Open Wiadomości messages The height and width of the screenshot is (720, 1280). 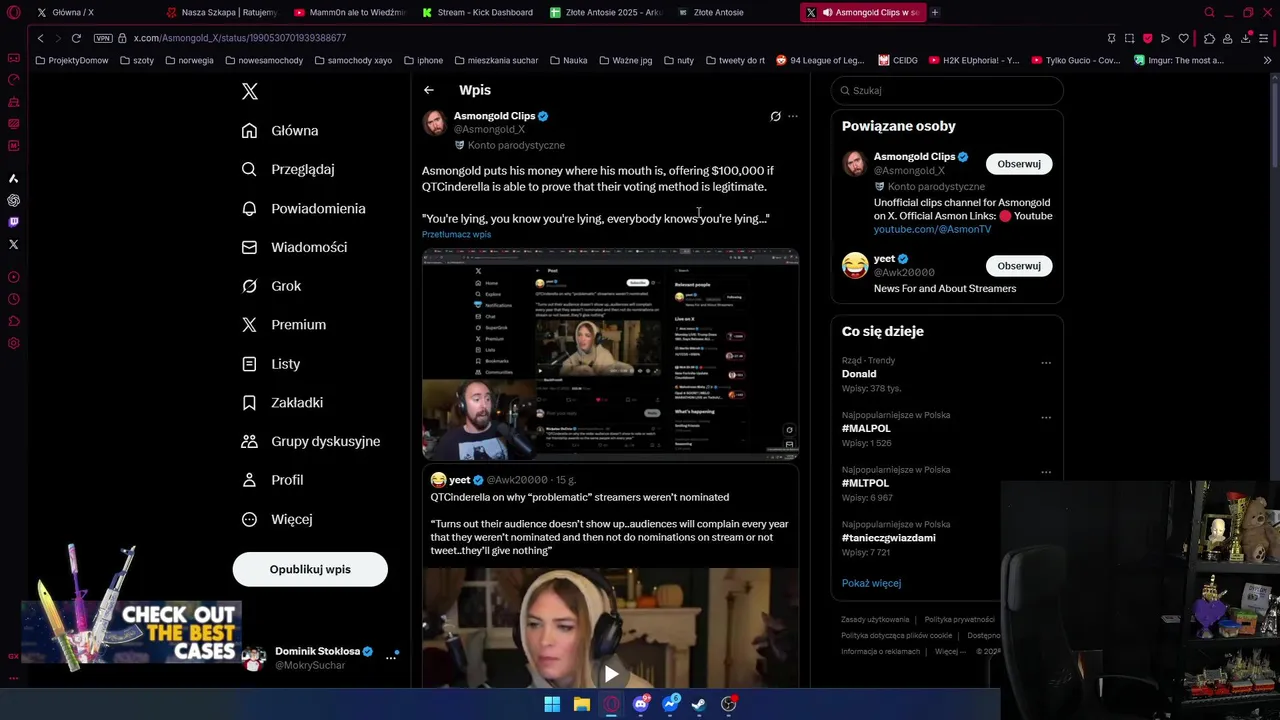click(x=295, y=247)
